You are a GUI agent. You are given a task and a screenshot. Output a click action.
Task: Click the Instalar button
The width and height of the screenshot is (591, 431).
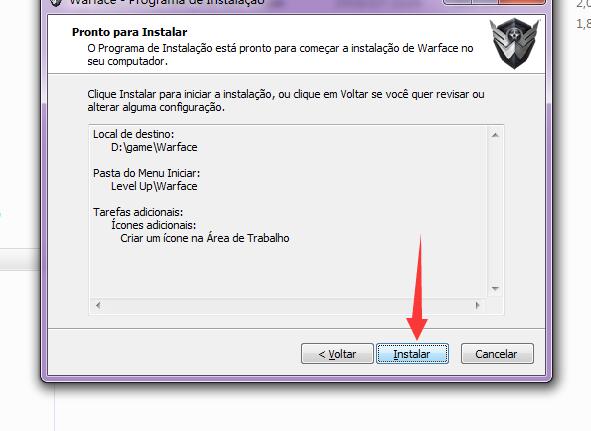[412, 354]
